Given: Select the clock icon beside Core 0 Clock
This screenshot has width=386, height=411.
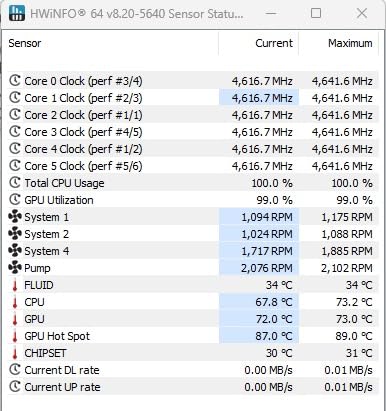Looking at the screenshot, I should (15, 81).
